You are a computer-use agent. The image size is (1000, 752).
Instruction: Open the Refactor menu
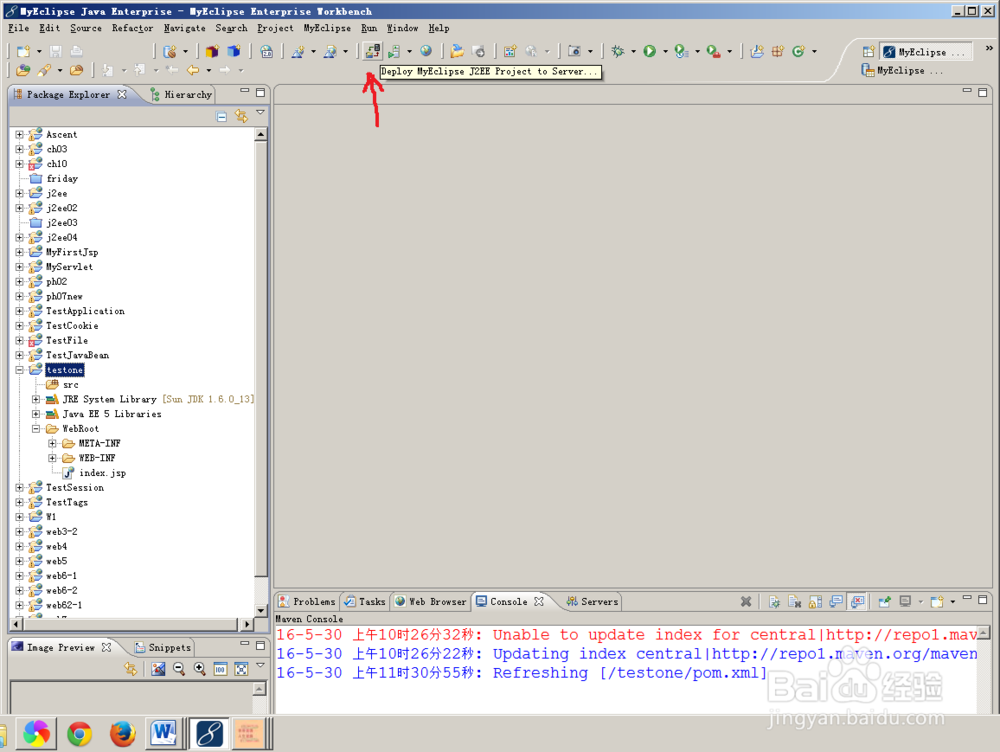tap(132, 28)
